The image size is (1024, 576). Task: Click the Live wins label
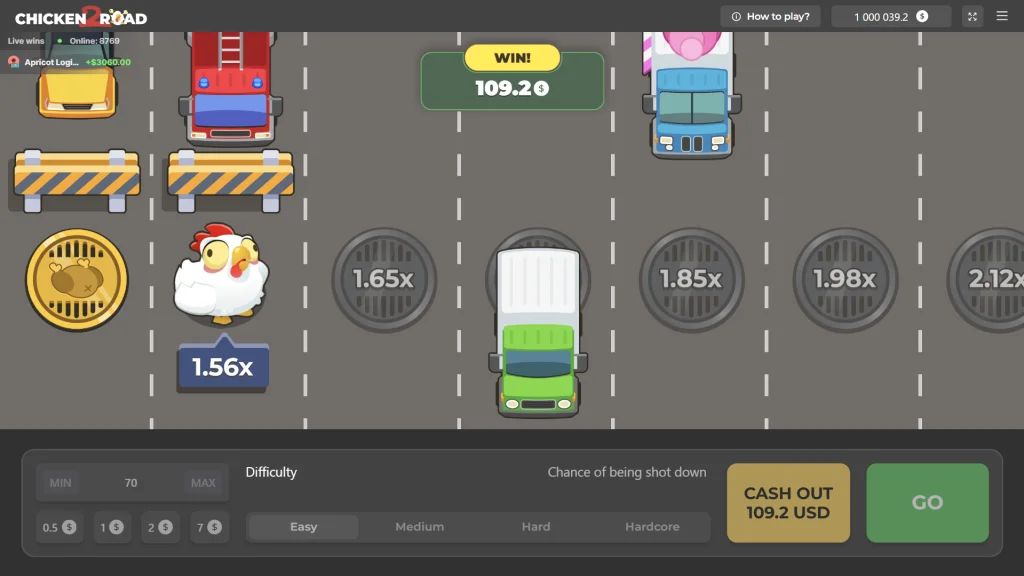click(25, 40)
